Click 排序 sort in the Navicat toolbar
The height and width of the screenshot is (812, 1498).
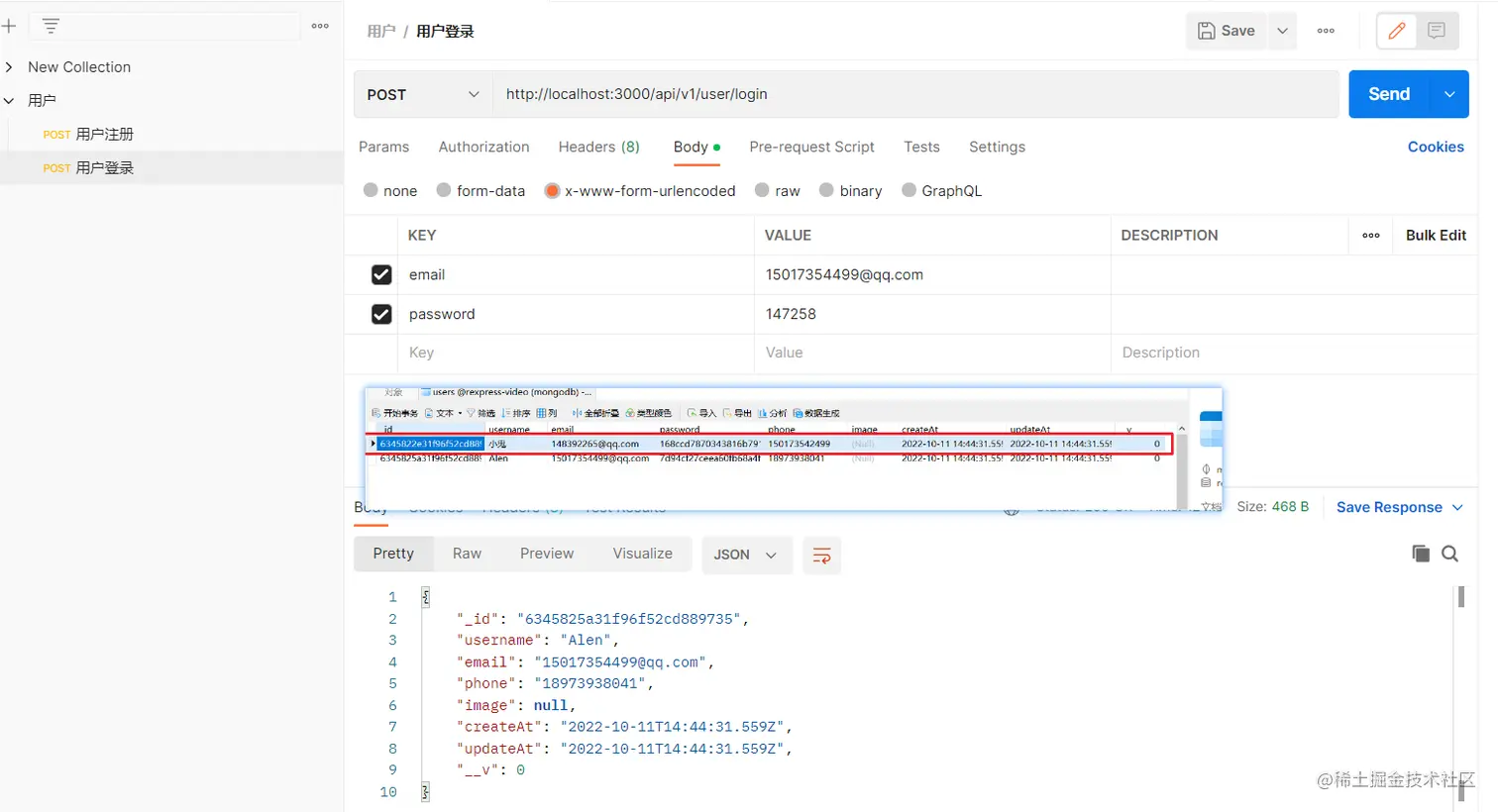(516, 413)
